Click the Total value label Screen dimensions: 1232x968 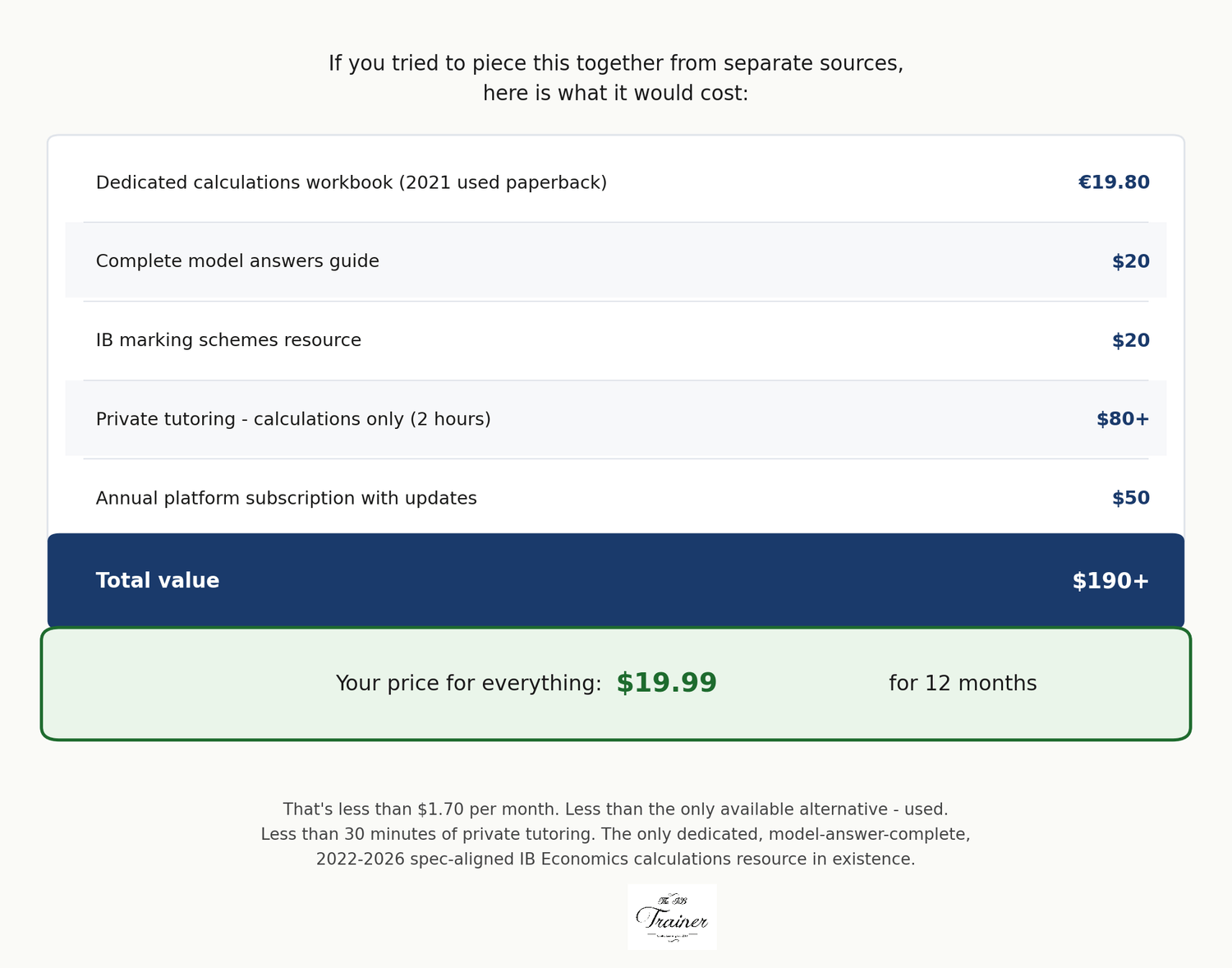click(158, 581)
